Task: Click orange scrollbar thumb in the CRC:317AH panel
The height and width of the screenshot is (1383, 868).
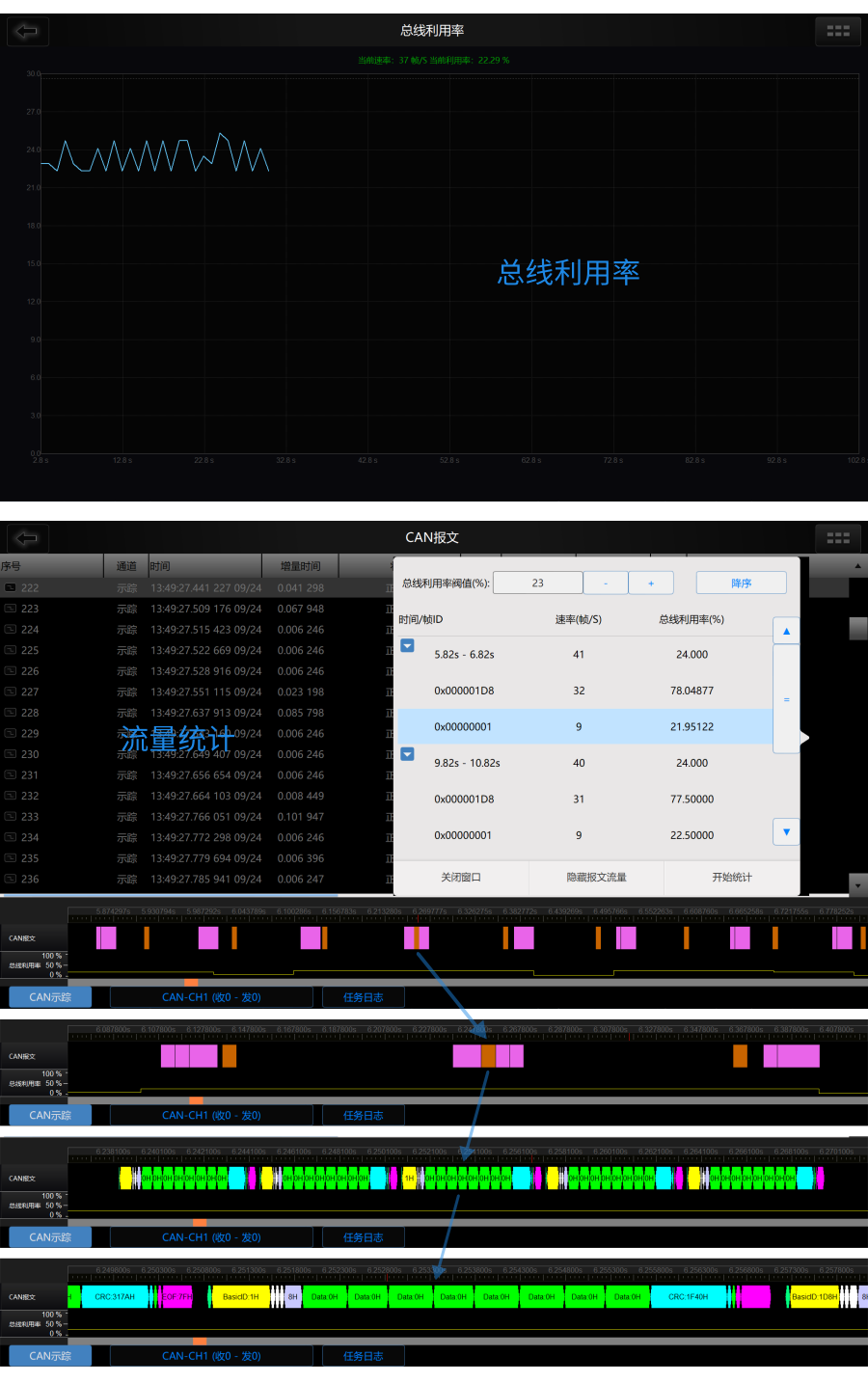Action: coord(200,1342)
